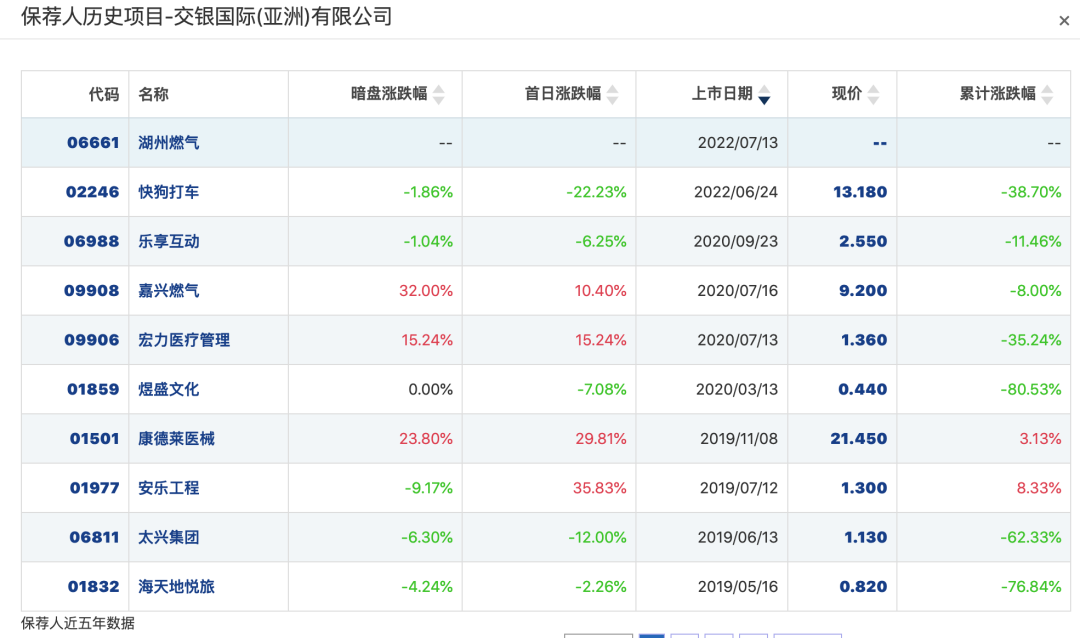Click stock code 06811
The image size is (1080, 638).
pos(94,537)
